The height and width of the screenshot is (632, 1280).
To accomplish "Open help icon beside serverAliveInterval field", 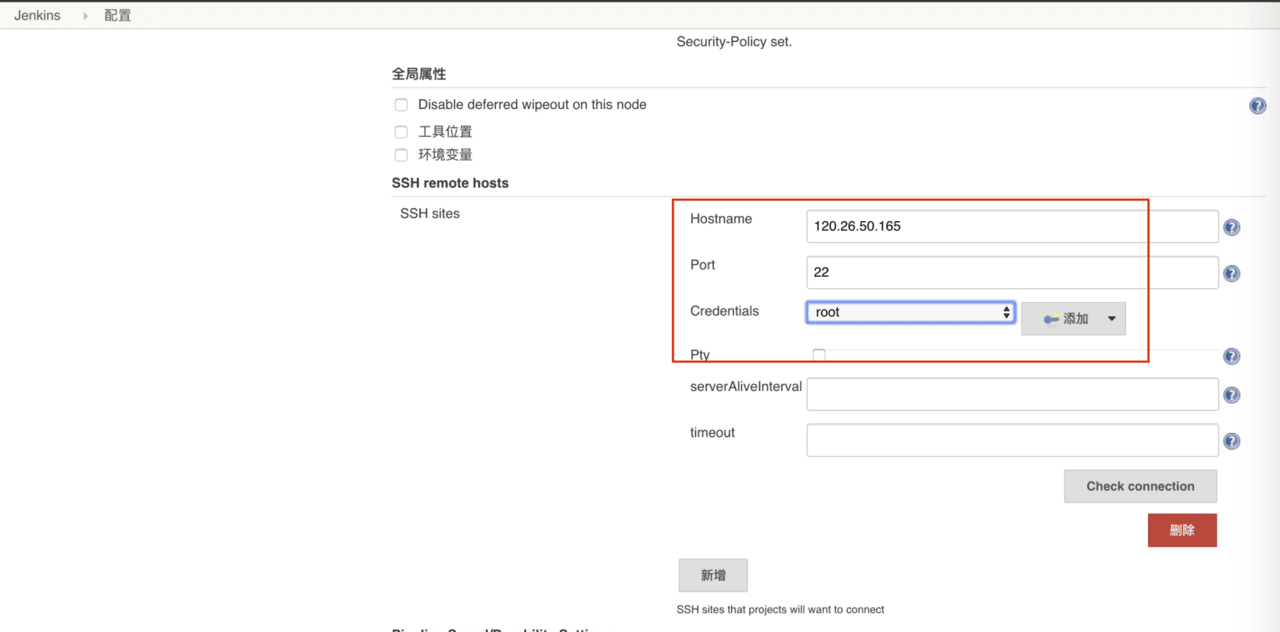I will [x=1232, y=395].
